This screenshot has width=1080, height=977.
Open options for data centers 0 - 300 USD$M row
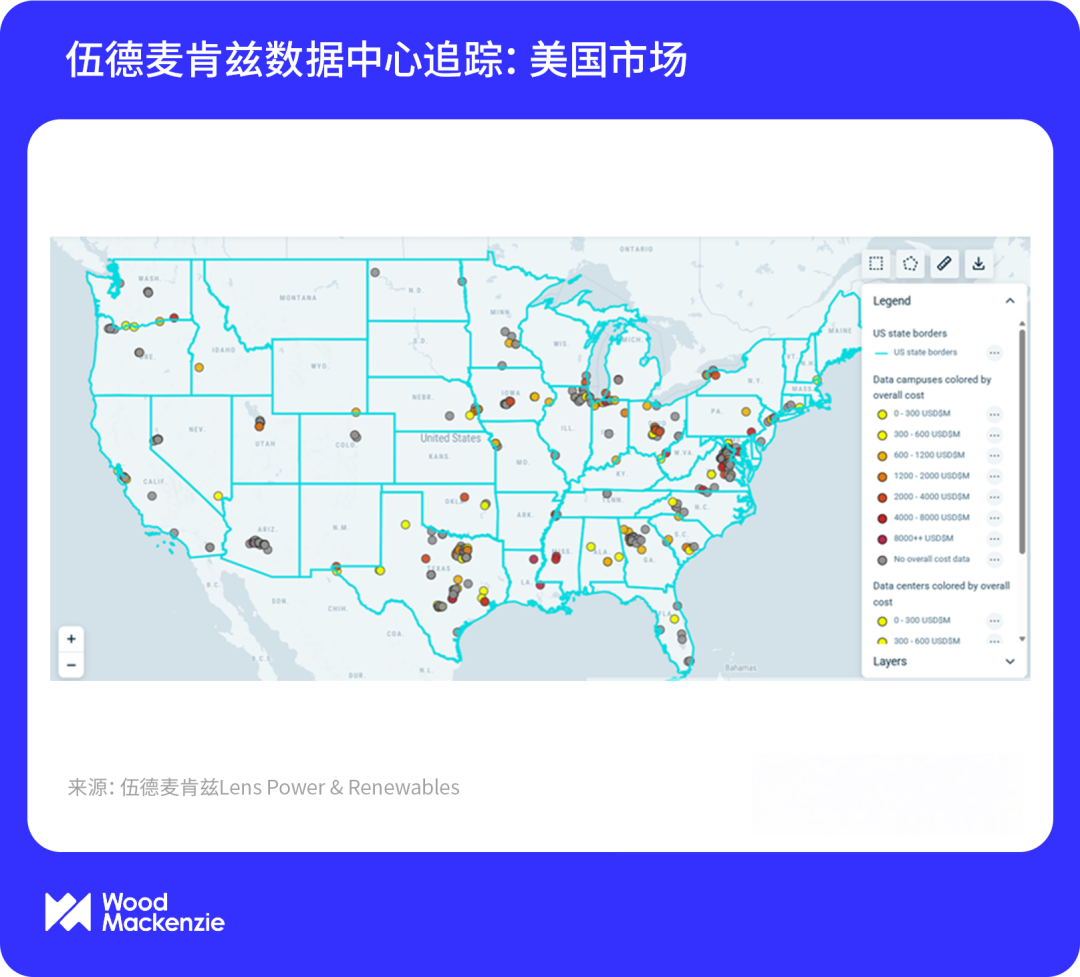coord(994,621)
